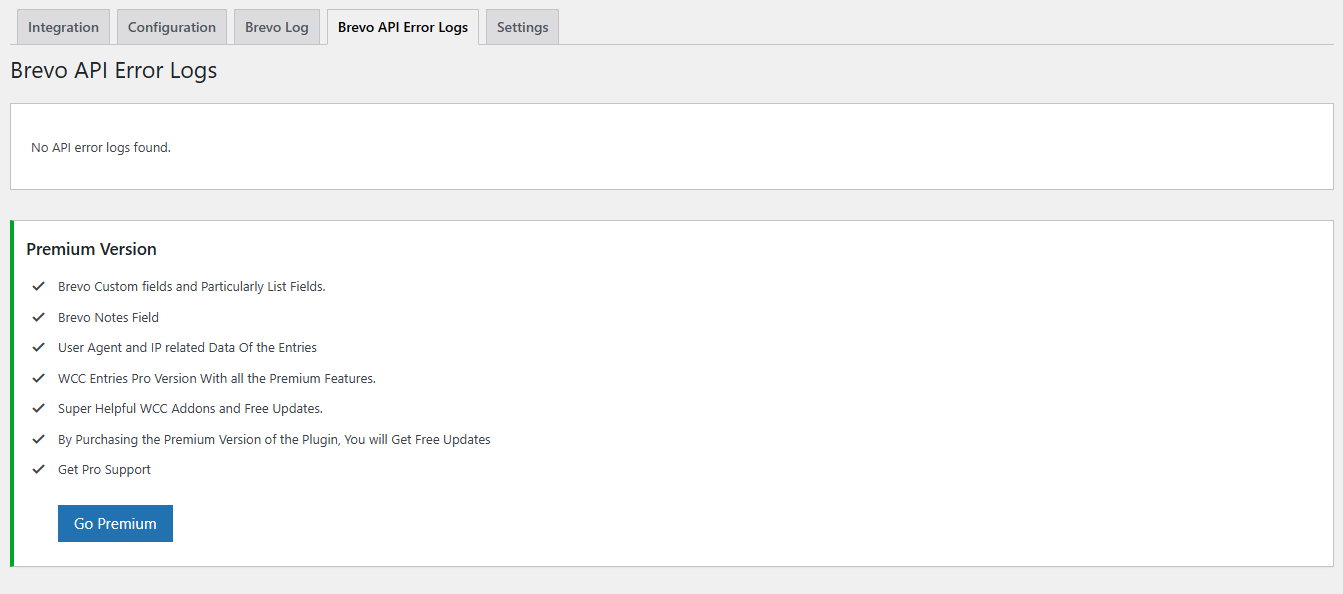The image size is (1343, 594).
Task: Click checkmark next to WCC Entries Pro Version
Action: pos(39,378)
